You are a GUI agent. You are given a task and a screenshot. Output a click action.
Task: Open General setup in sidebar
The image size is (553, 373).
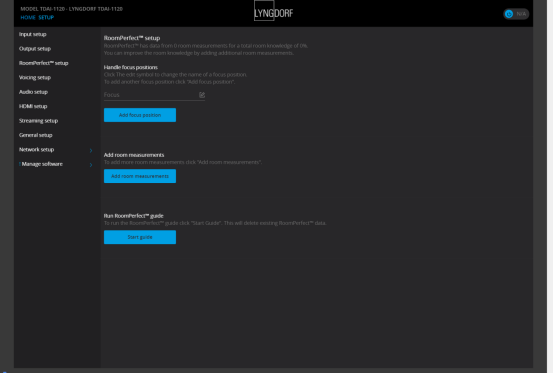36,135
